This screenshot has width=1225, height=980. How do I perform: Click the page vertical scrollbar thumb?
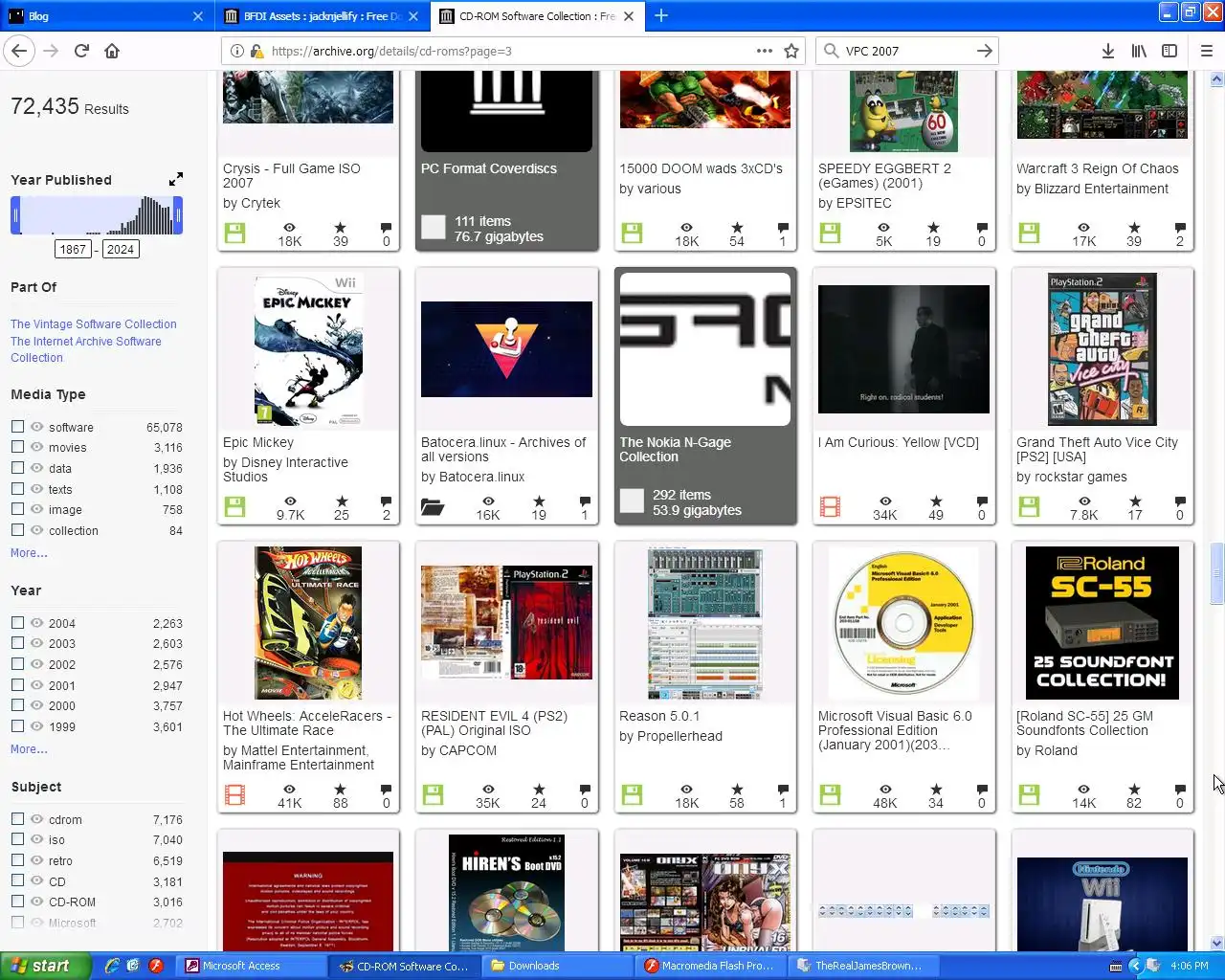(1217, 574)
